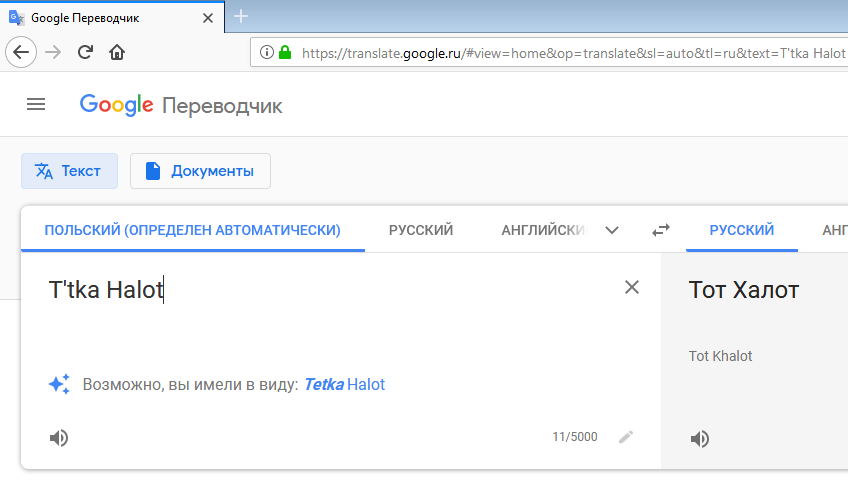
Task: Swap source and target languages
Action: pyautogui.click(x=661, y=230)
